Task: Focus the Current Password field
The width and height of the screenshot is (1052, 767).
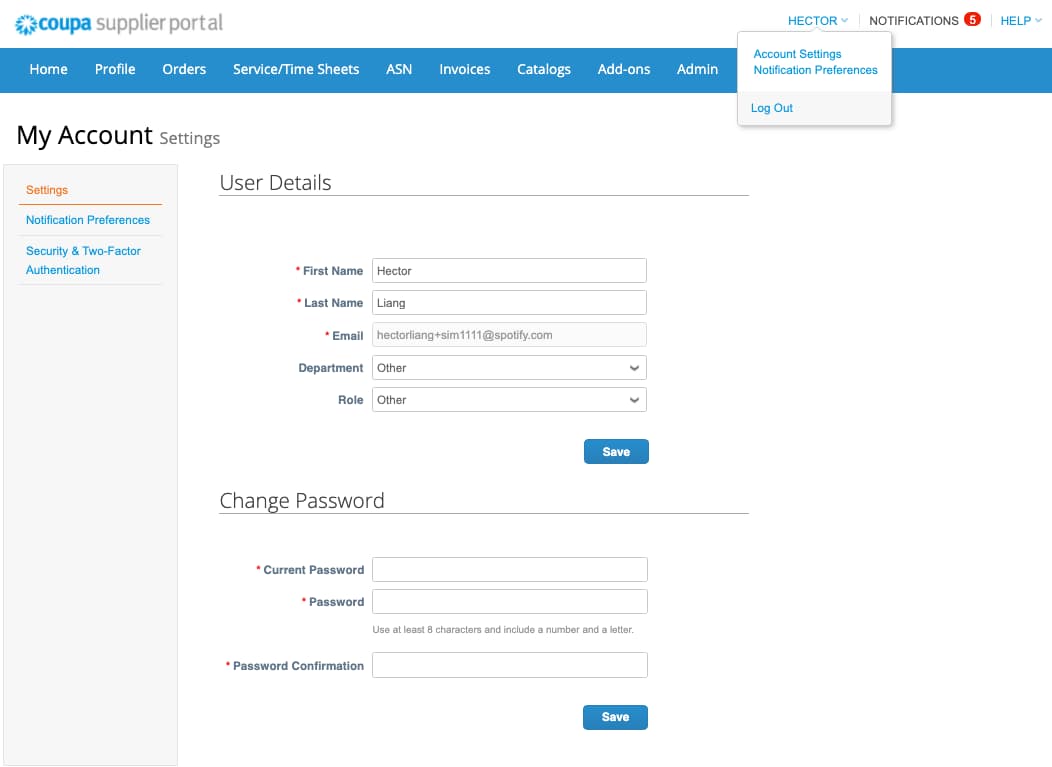Action: (509, 570)
